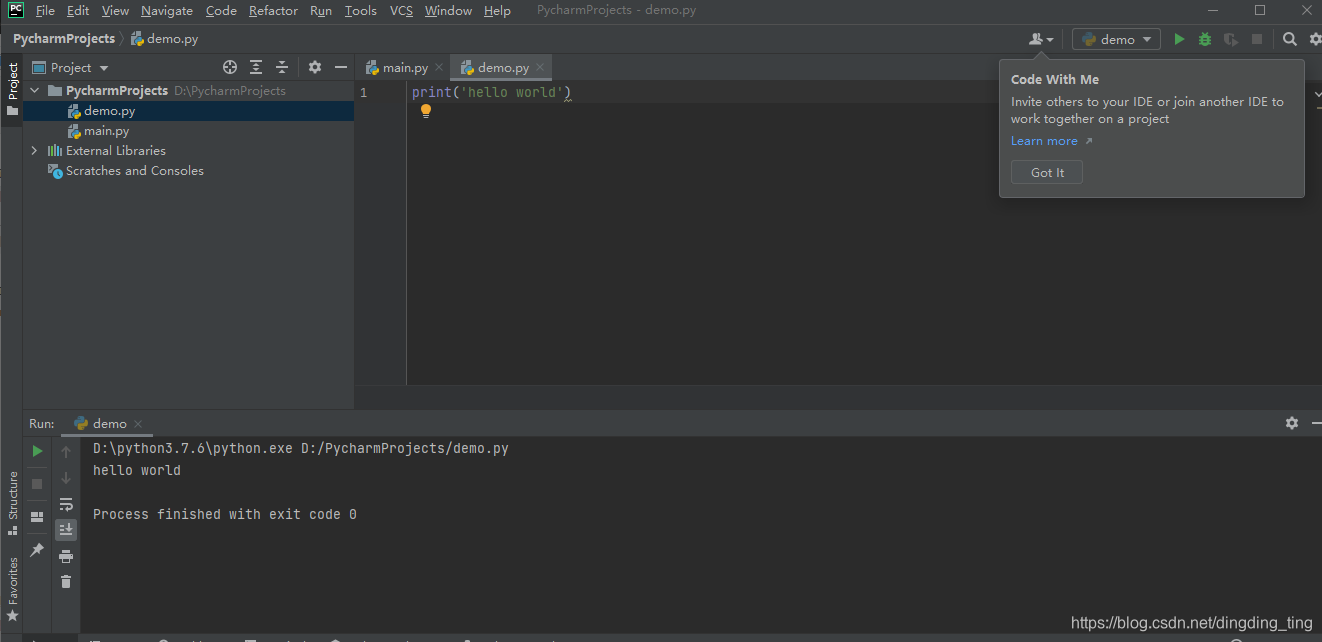Close the main.py editor tab

click(439, 68)
